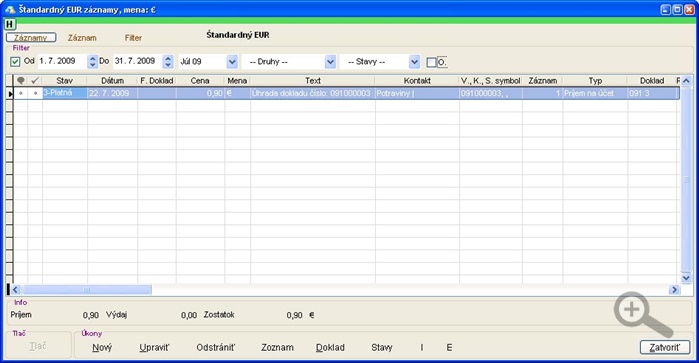
Task: Click the Mena column header
Action: [x=237, y=81]
